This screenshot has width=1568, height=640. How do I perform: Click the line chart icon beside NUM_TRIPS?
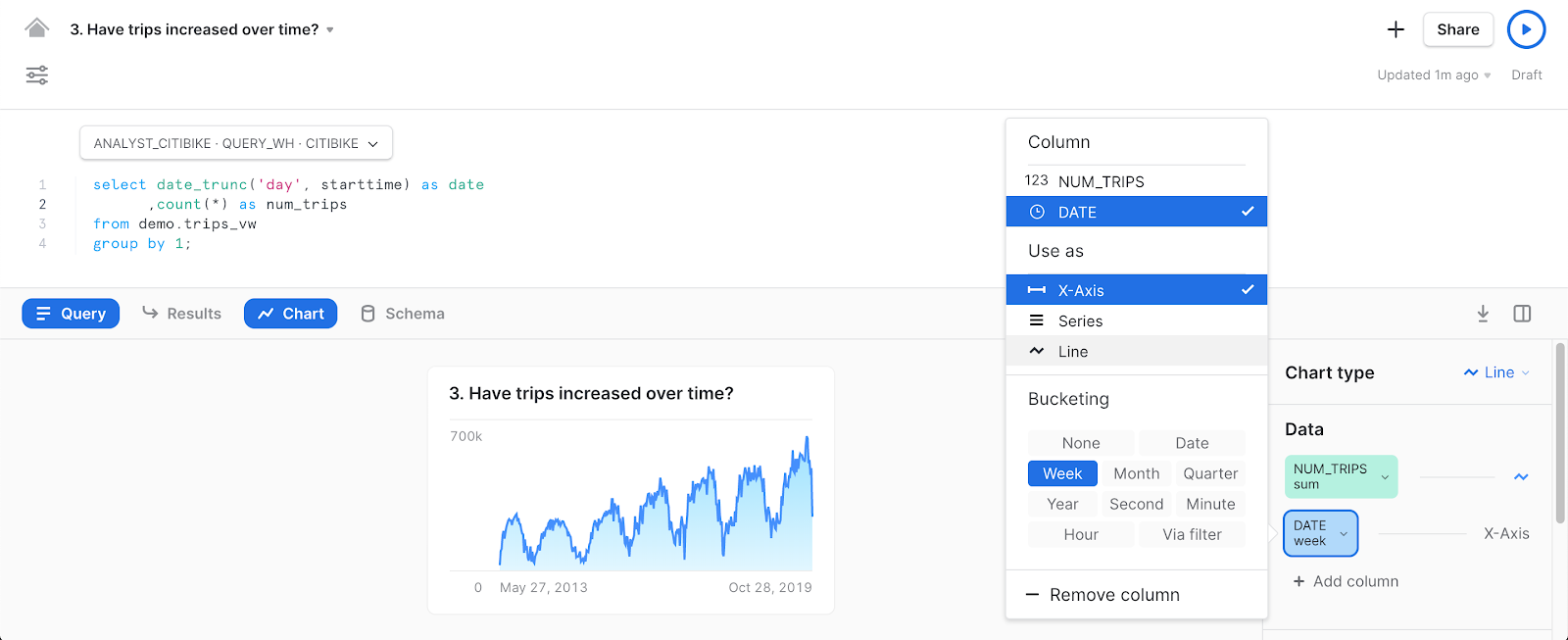pyautogui.click(x=1521, y=477)
